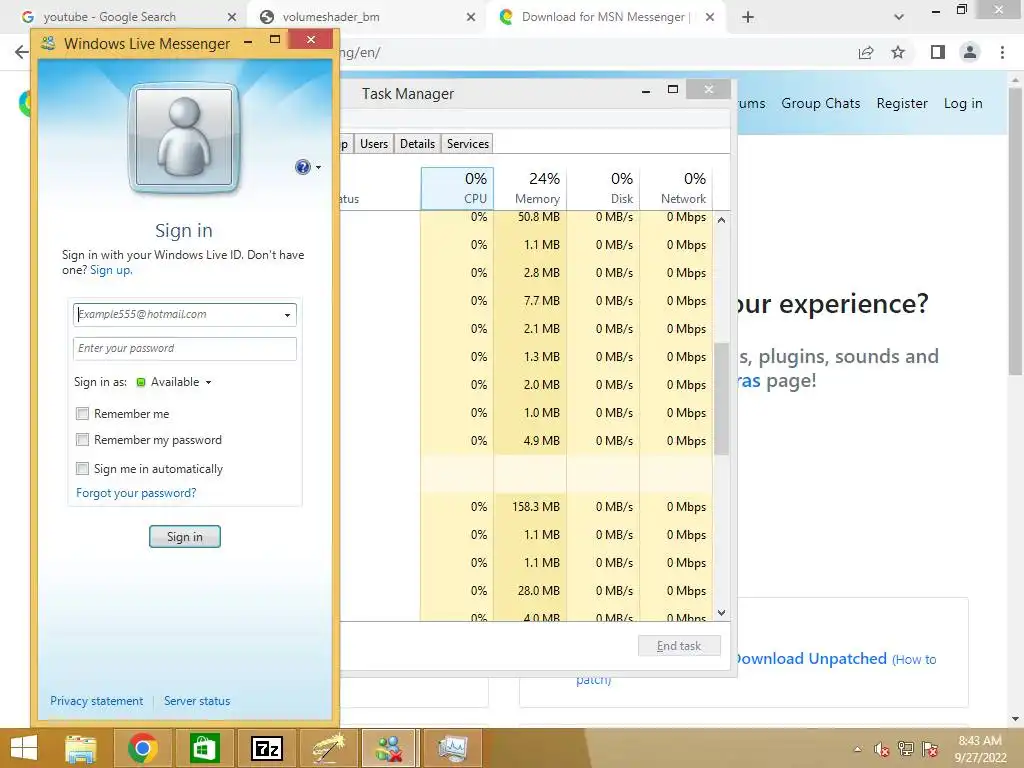The image size is (1024, 768).
Task: Click the browser page vertical scrollbar
Action: tap(1015, 232)
